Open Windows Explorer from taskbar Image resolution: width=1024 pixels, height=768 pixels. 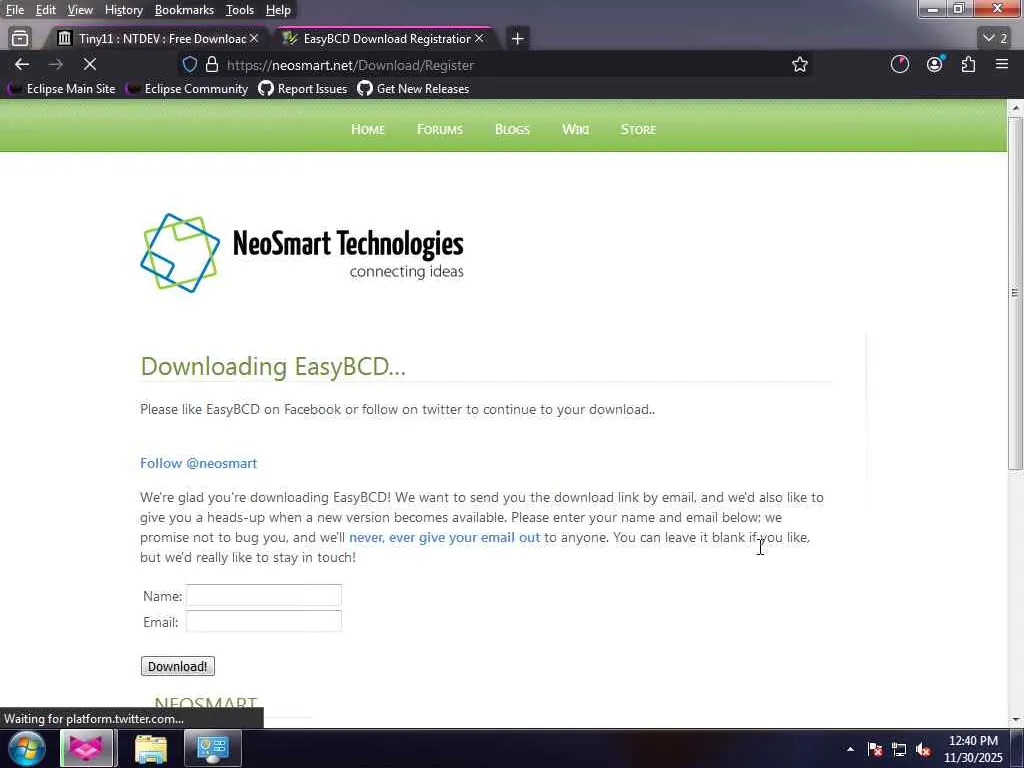click(151, 748)
